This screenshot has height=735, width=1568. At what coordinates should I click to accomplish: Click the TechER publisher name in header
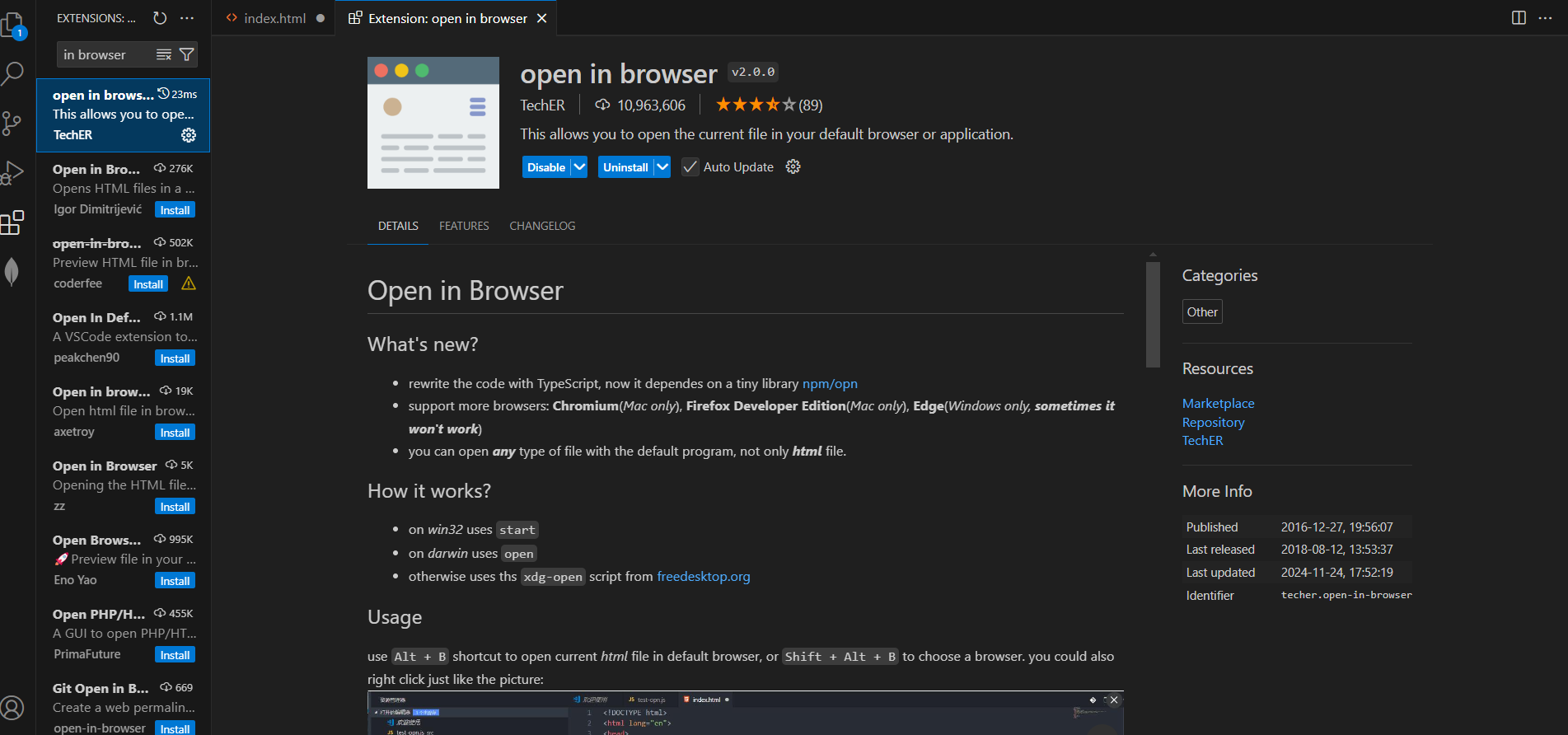tap(542, 105)
